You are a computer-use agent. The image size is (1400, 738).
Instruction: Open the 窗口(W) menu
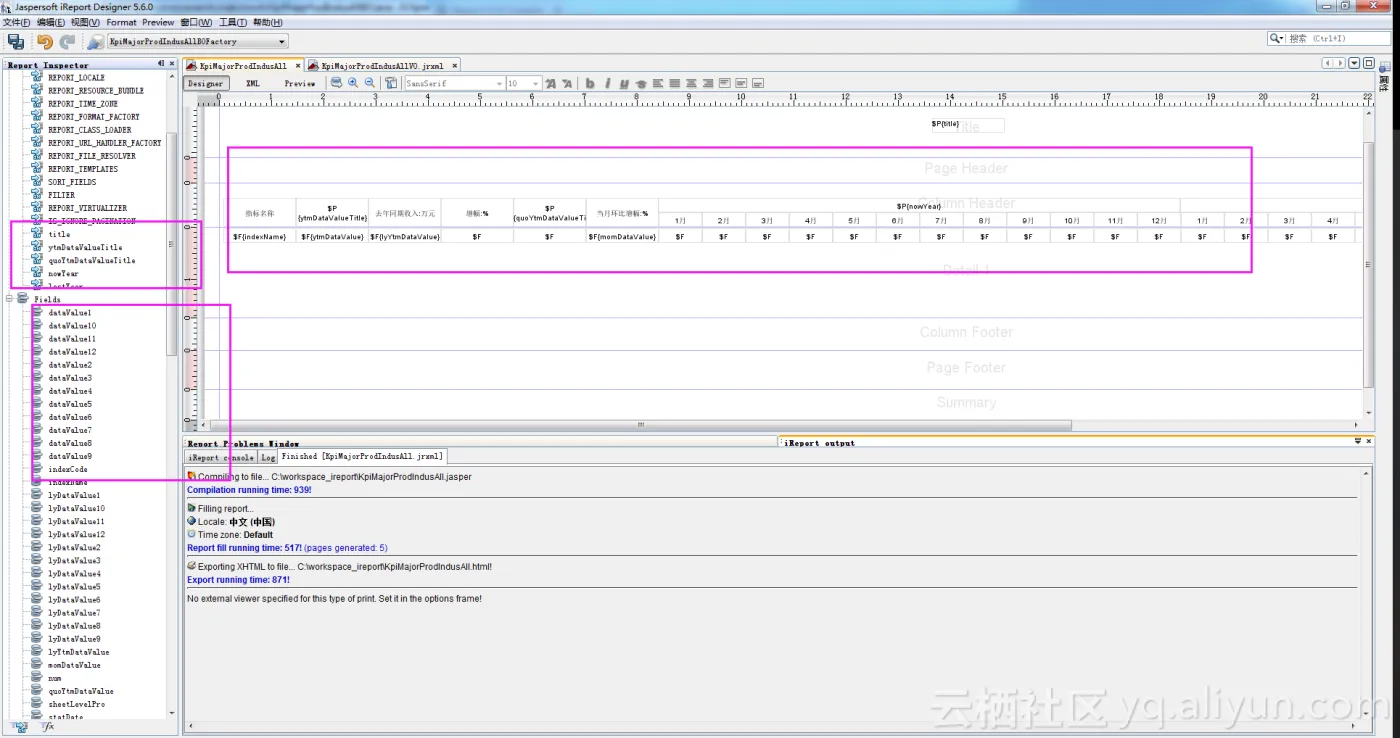click(196, 22)
